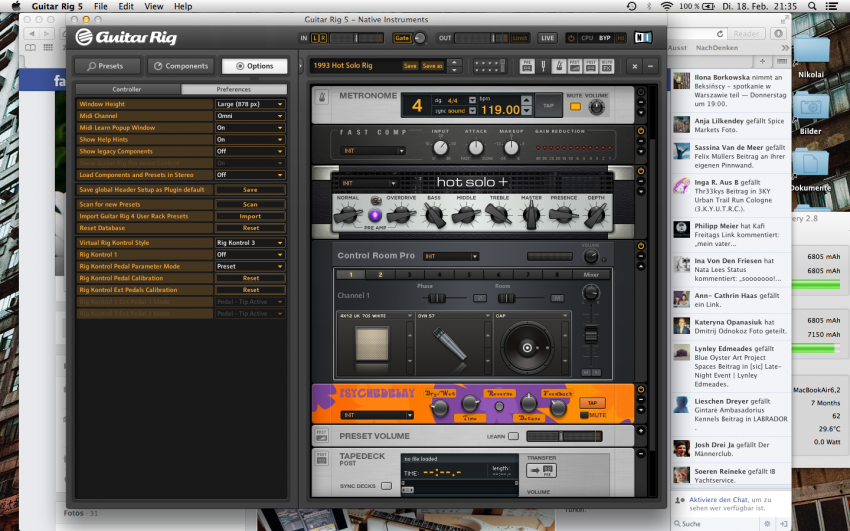
Task: Select Control Room Pro Mixer tab
Action: pyautogui.click(x=591, y=275)
